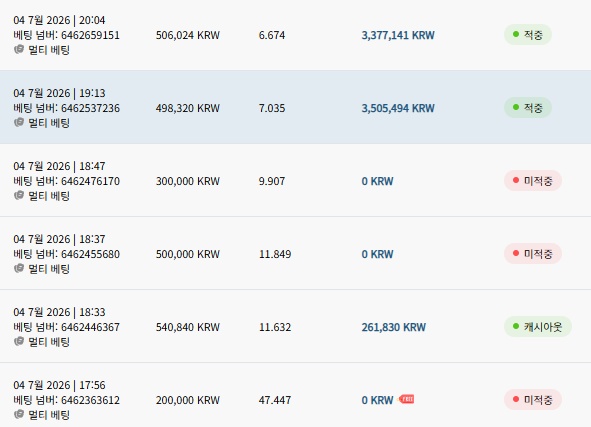Click 미적중 badge for bet 6462476170
The height and width of the screenshot is (427, 591).
point(533,181)
